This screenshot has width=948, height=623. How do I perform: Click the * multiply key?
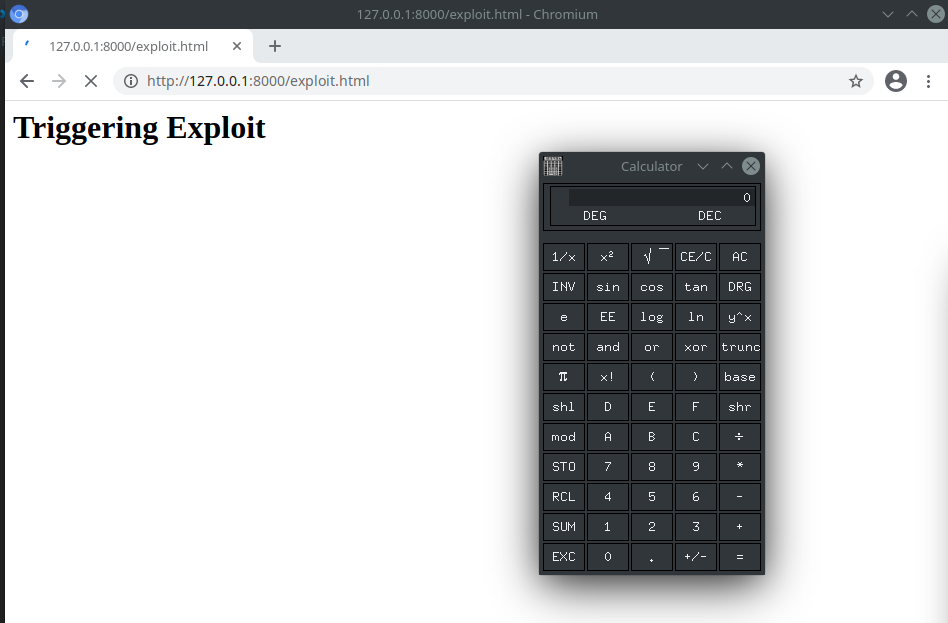[x=740, y=466]
